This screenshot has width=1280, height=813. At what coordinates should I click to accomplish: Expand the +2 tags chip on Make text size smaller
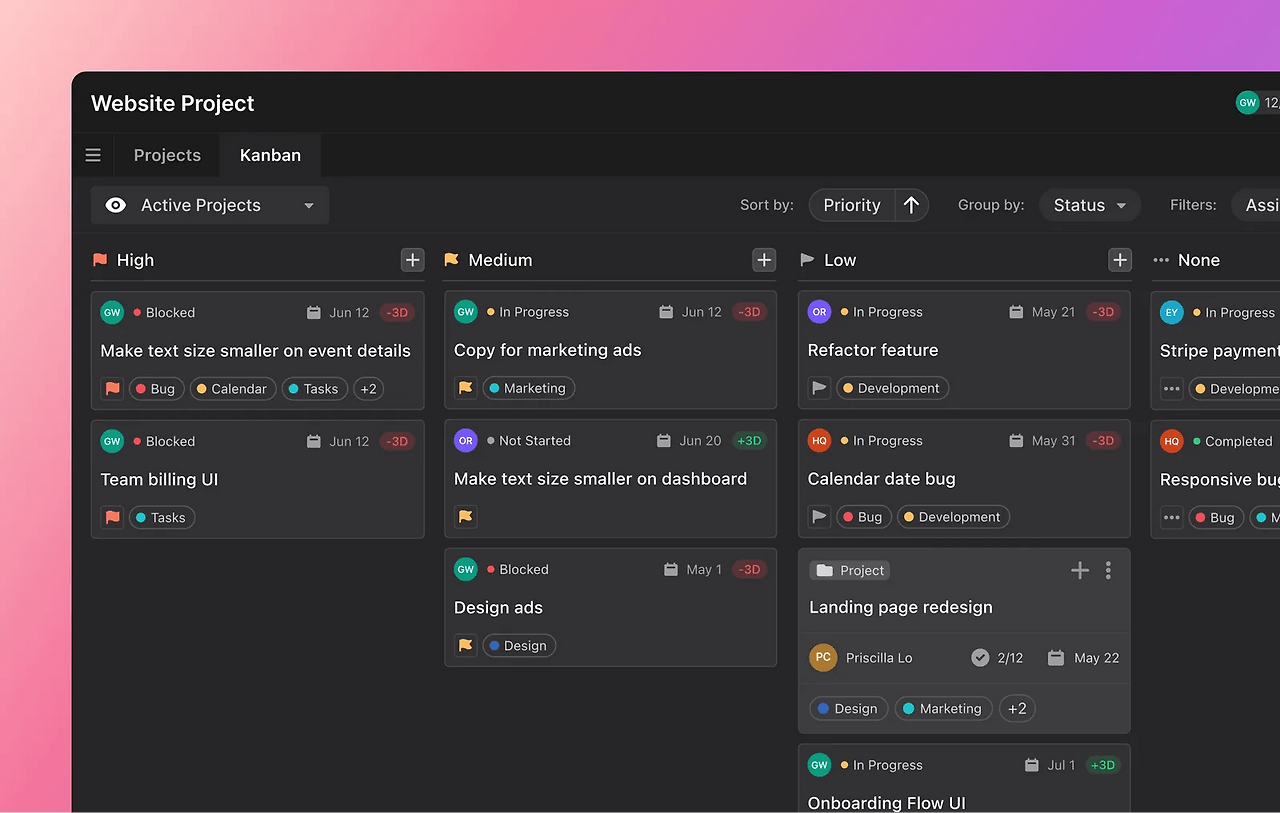pos(368,388)
